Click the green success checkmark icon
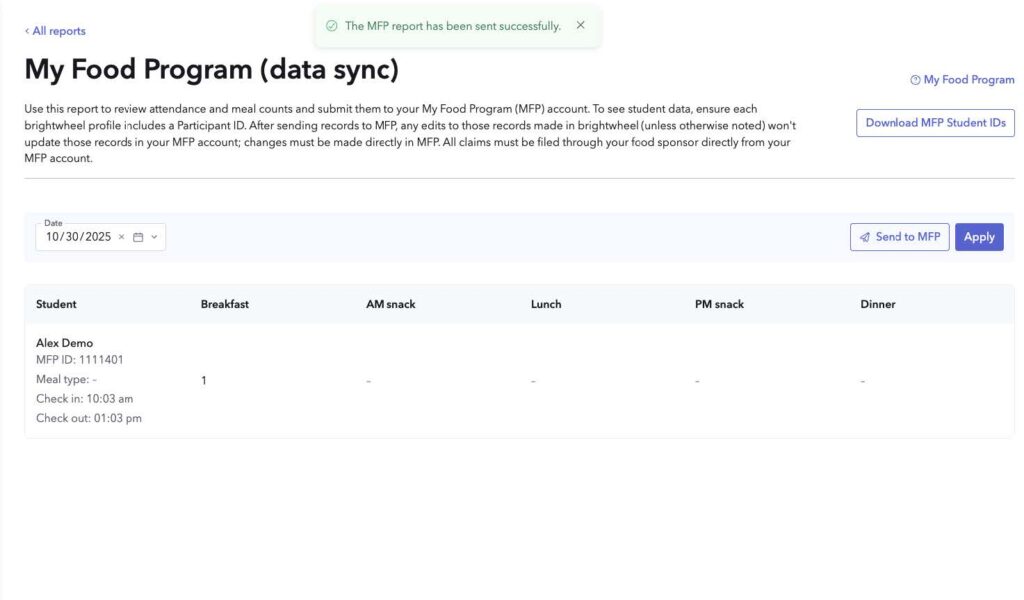This screenshot has height=600, width=1024. pos(332,26)
